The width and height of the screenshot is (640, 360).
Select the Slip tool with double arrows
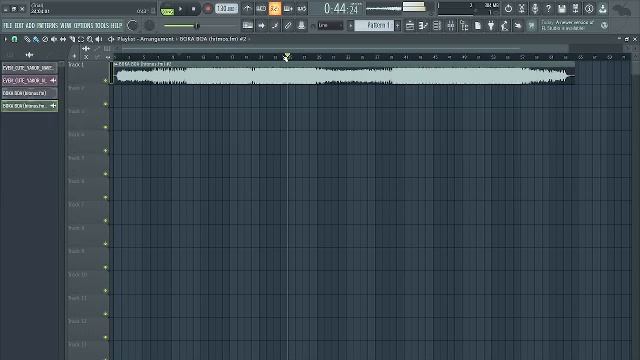(x=63, y=39)
